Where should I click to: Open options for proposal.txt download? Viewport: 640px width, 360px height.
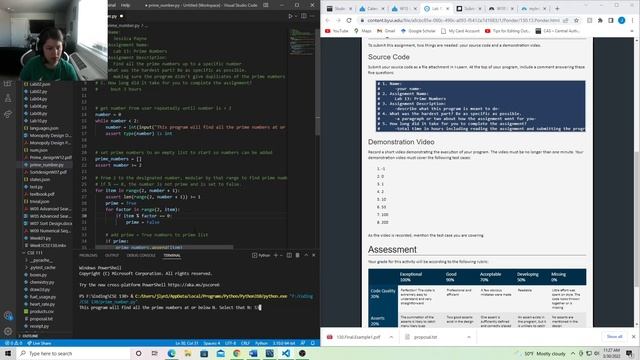[469, 337]
